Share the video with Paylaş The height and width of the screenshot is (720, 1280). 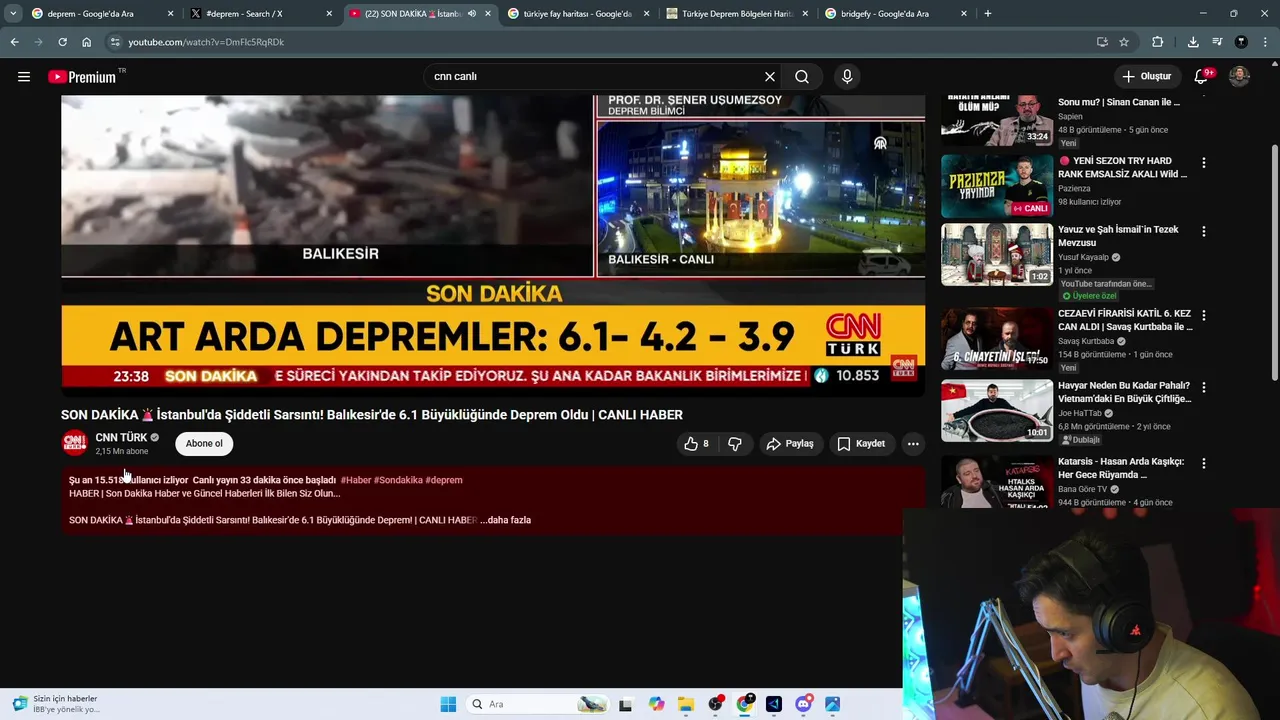[790, 443]
